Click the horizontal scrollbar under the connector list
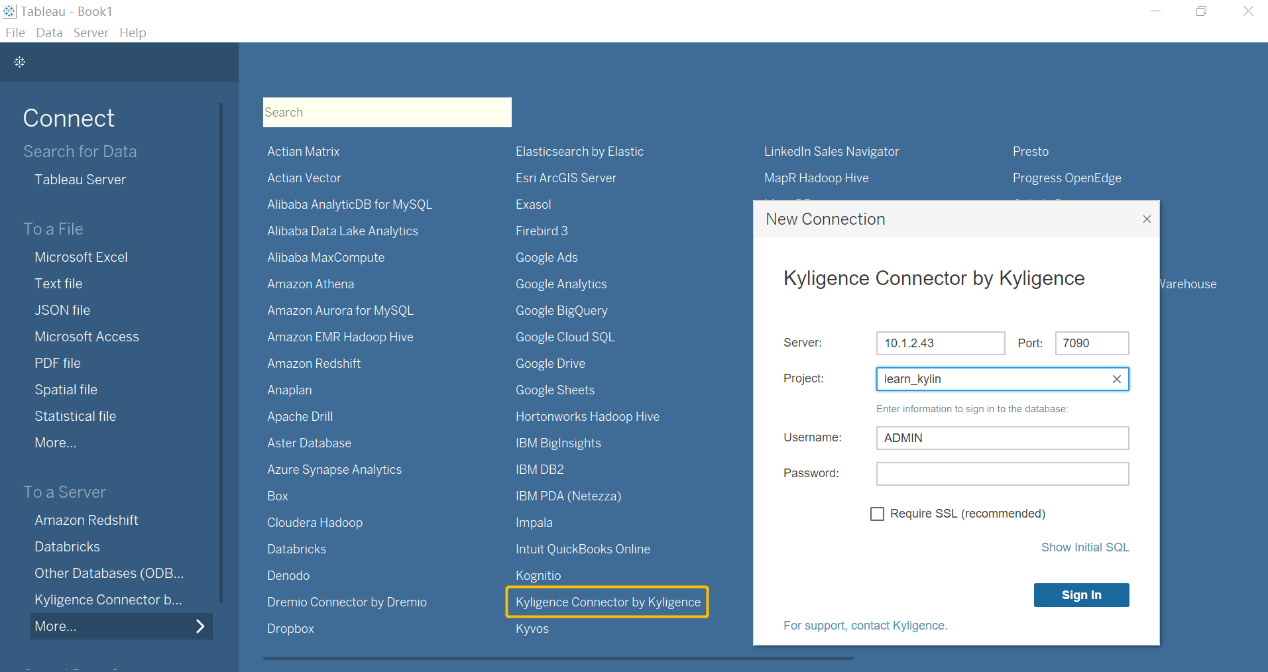The height and width of the screenshot is (672, 1268). pyautogui.click(x=558, y=658)
